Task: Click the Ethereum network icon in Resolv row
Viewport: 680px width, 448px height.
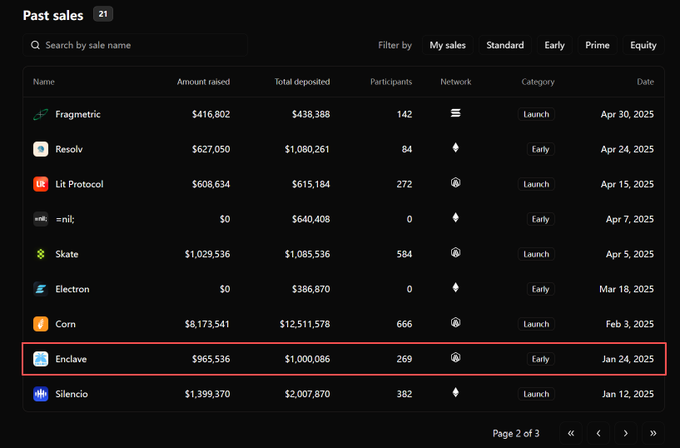Action: coord(455,148)
